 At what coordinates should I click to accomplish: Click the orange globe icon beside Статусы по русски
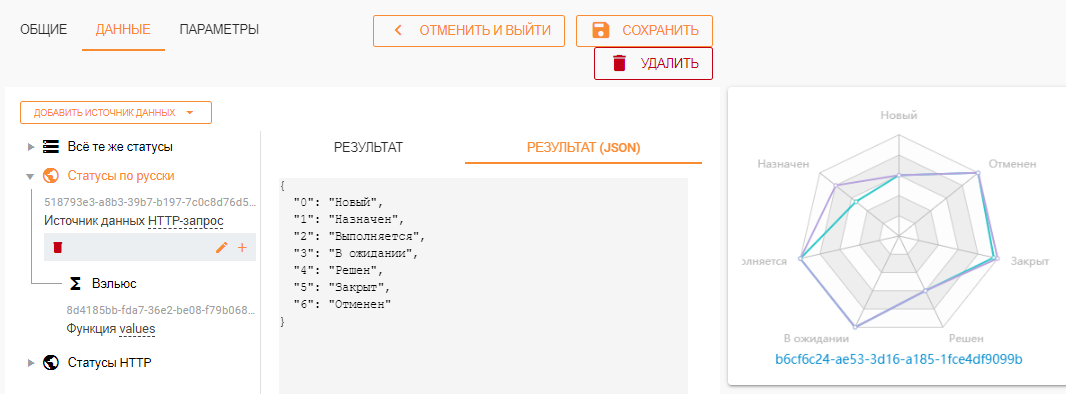pyautogui.click(x=50, y=176)
